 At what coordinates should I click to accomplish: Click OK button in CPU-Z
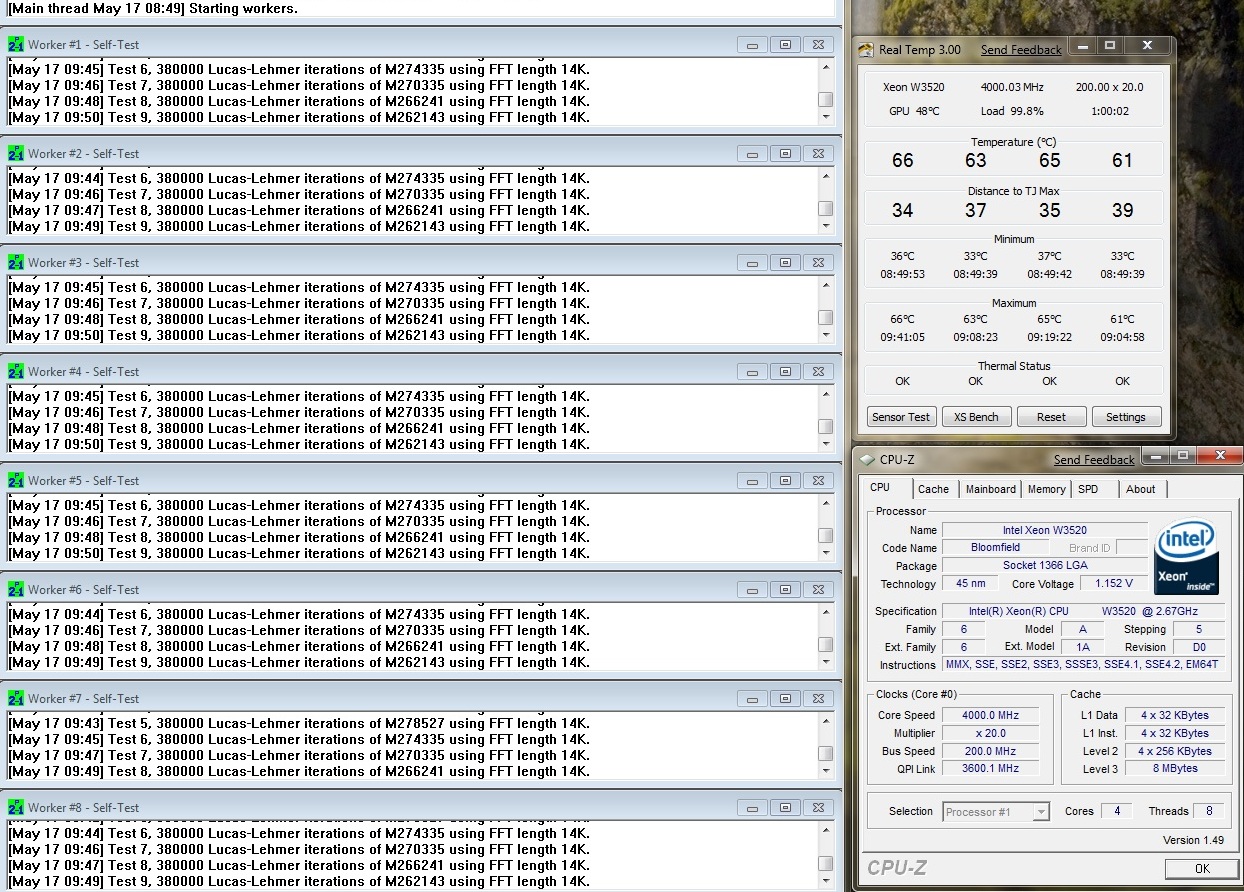(x=1202, y=868)
